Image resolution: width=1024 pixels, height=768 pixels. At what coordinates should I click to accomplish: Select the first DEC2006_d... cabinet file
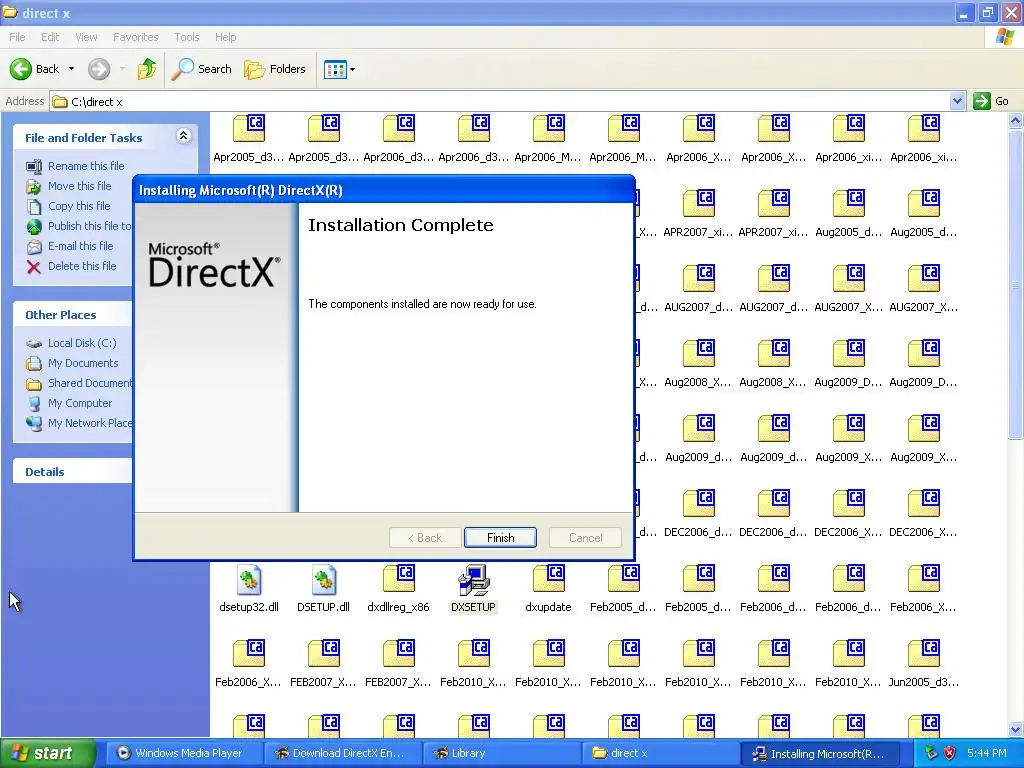pos(699,504)
